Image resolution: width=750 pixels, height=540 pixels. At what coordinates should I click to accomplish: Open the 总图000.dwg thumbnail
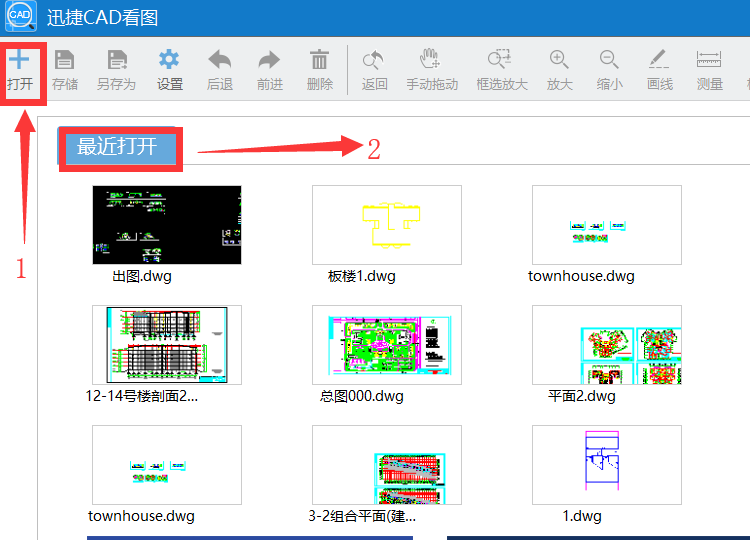click(387, 345)
